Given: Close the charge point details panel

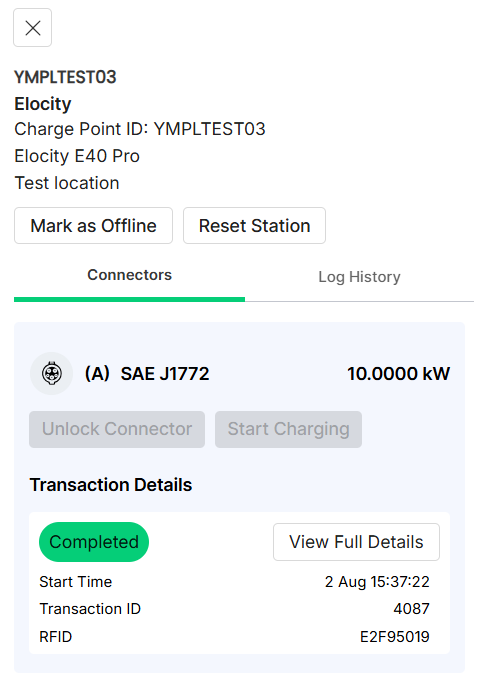Looking at the screenshot, I should (x=33, y=28).
